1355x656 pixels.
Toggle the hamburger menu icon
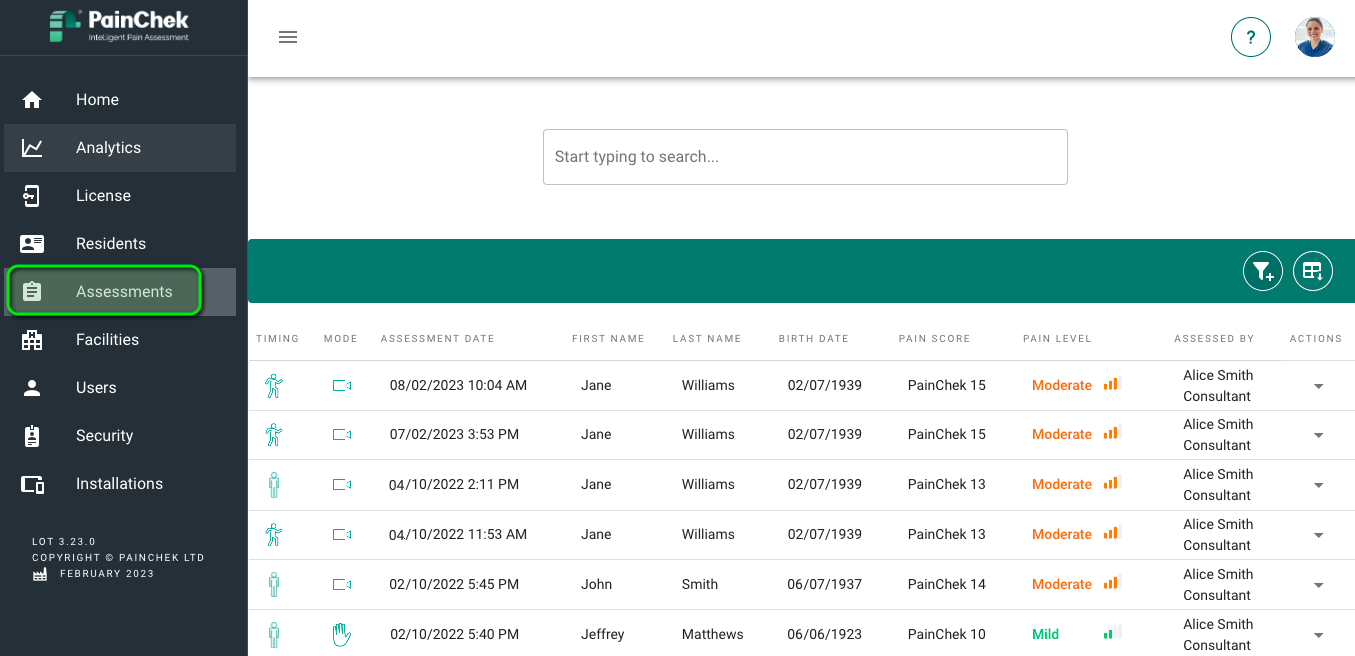coord(288,37)
